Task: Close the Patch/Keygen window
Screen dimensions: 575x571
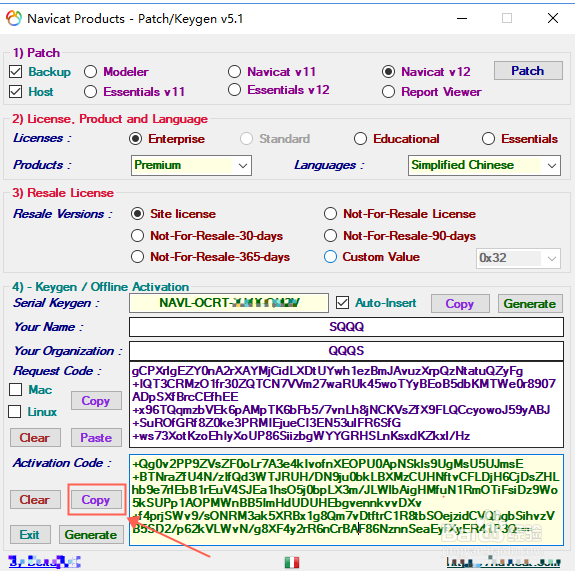Action: 553,18
